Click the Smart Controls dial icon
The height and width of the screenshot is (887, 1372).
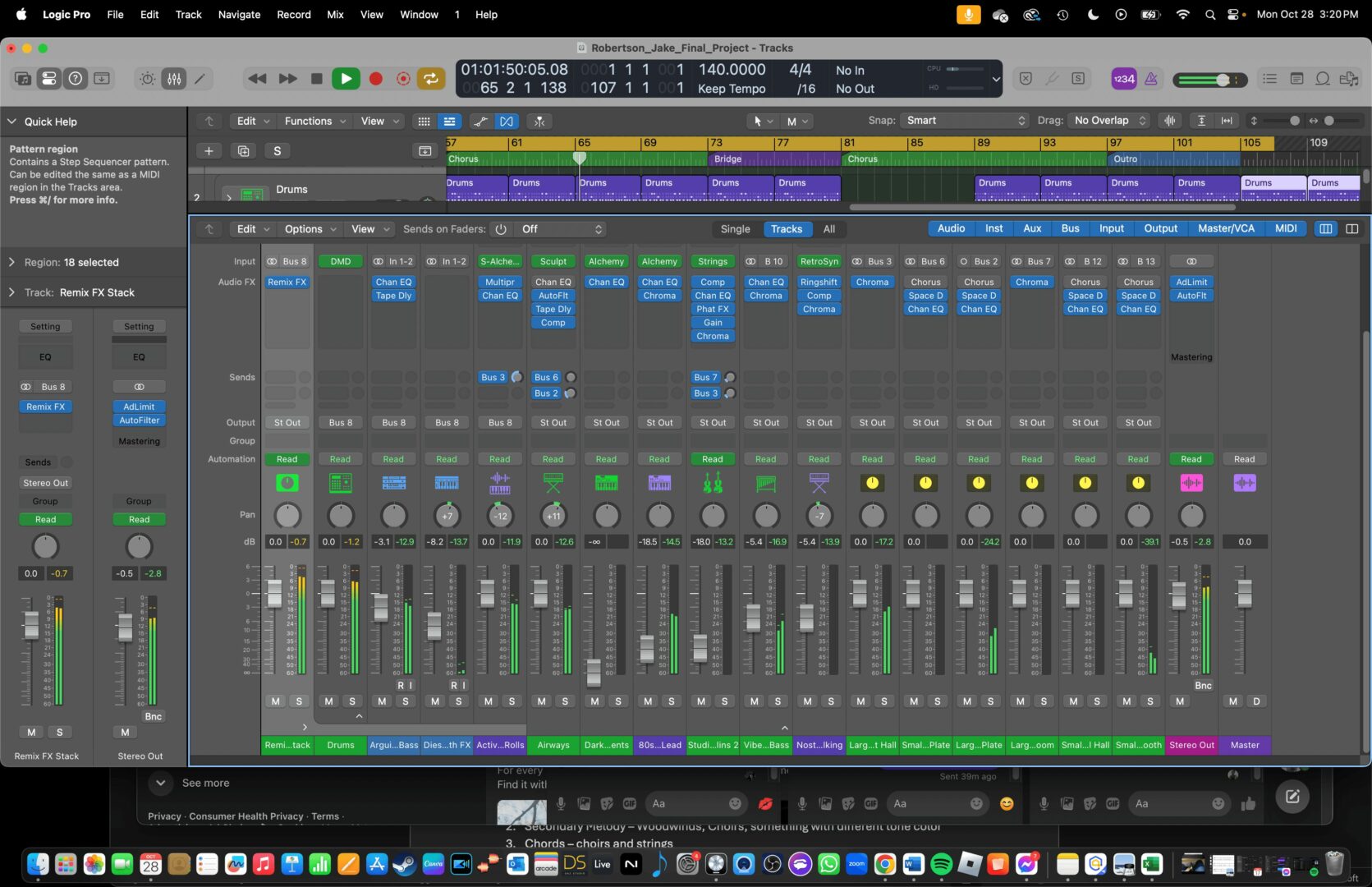147,79
